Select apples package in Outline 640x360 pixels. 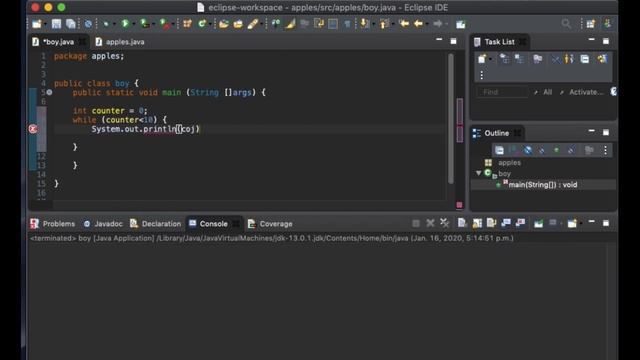(509, 162)
